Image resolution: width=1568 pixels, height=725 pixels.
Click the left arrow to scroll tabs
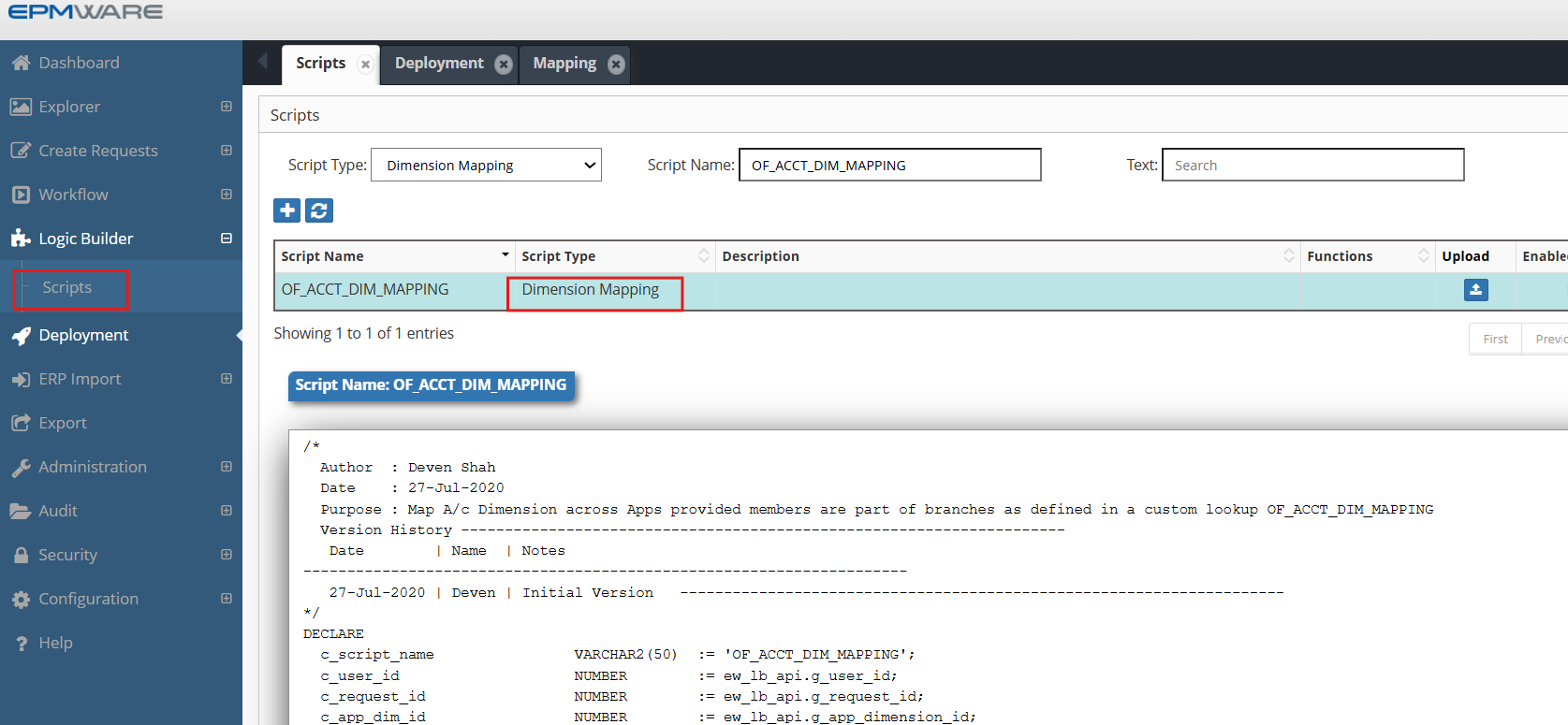tap(263, 62)
